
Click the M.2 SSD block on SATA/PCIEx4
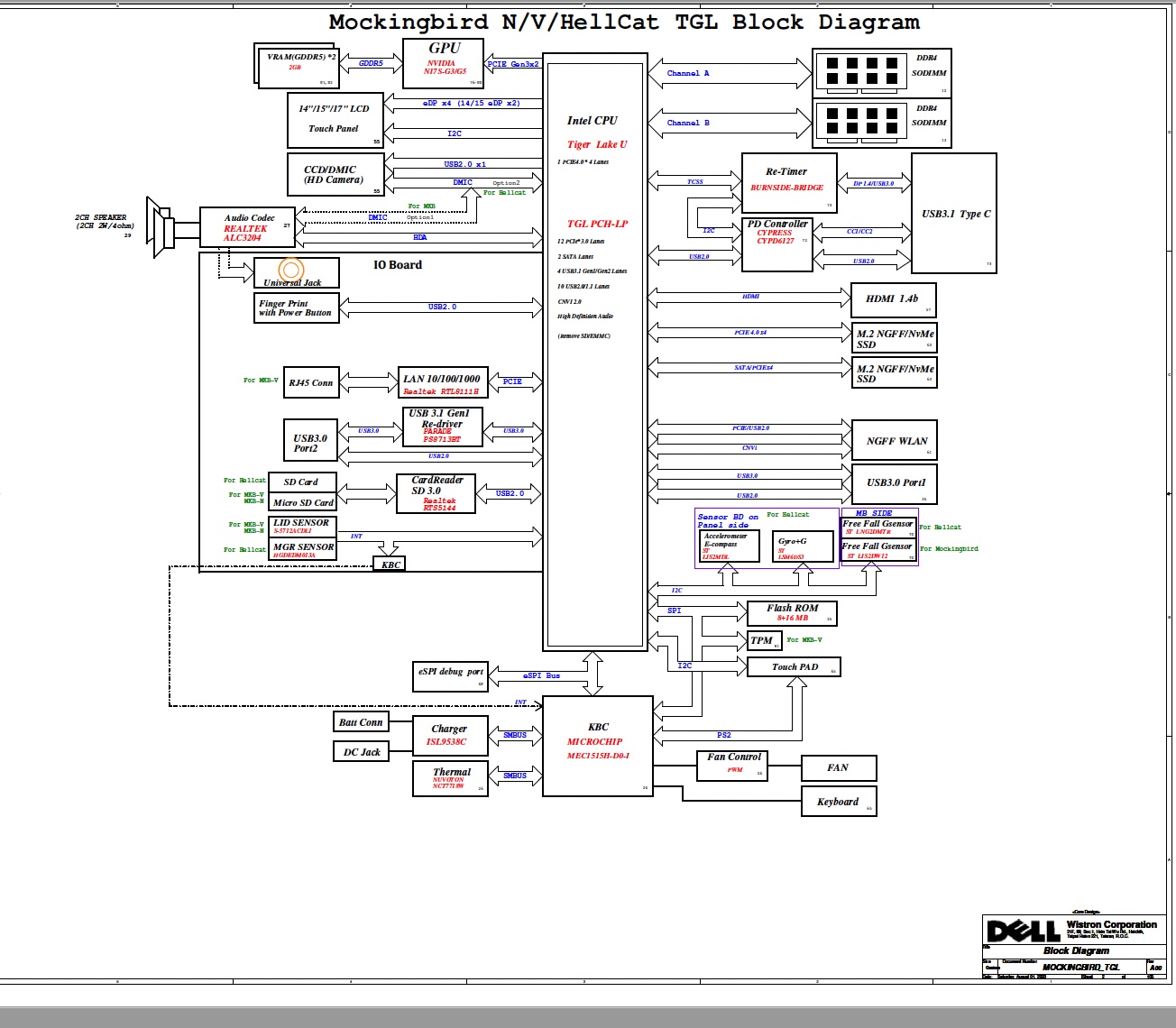click(x=894, y=373)
